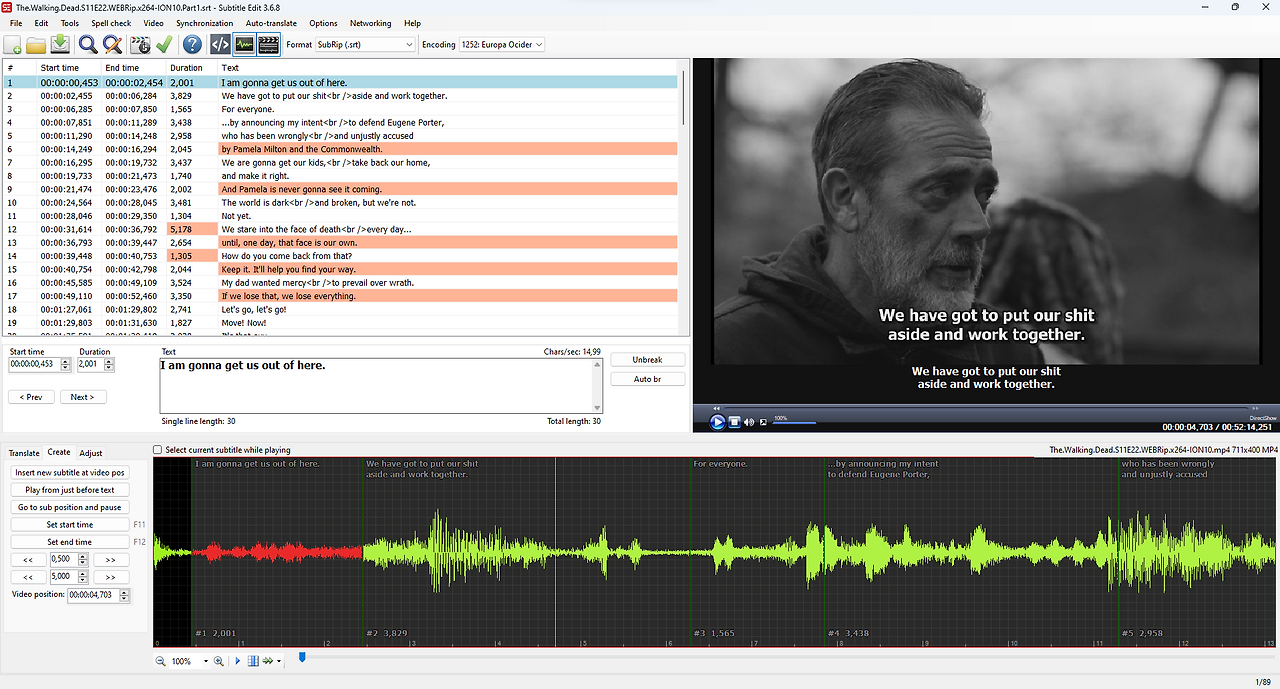Click the Start time column header
1280x689 pixels.
click(x=70, y=68)
